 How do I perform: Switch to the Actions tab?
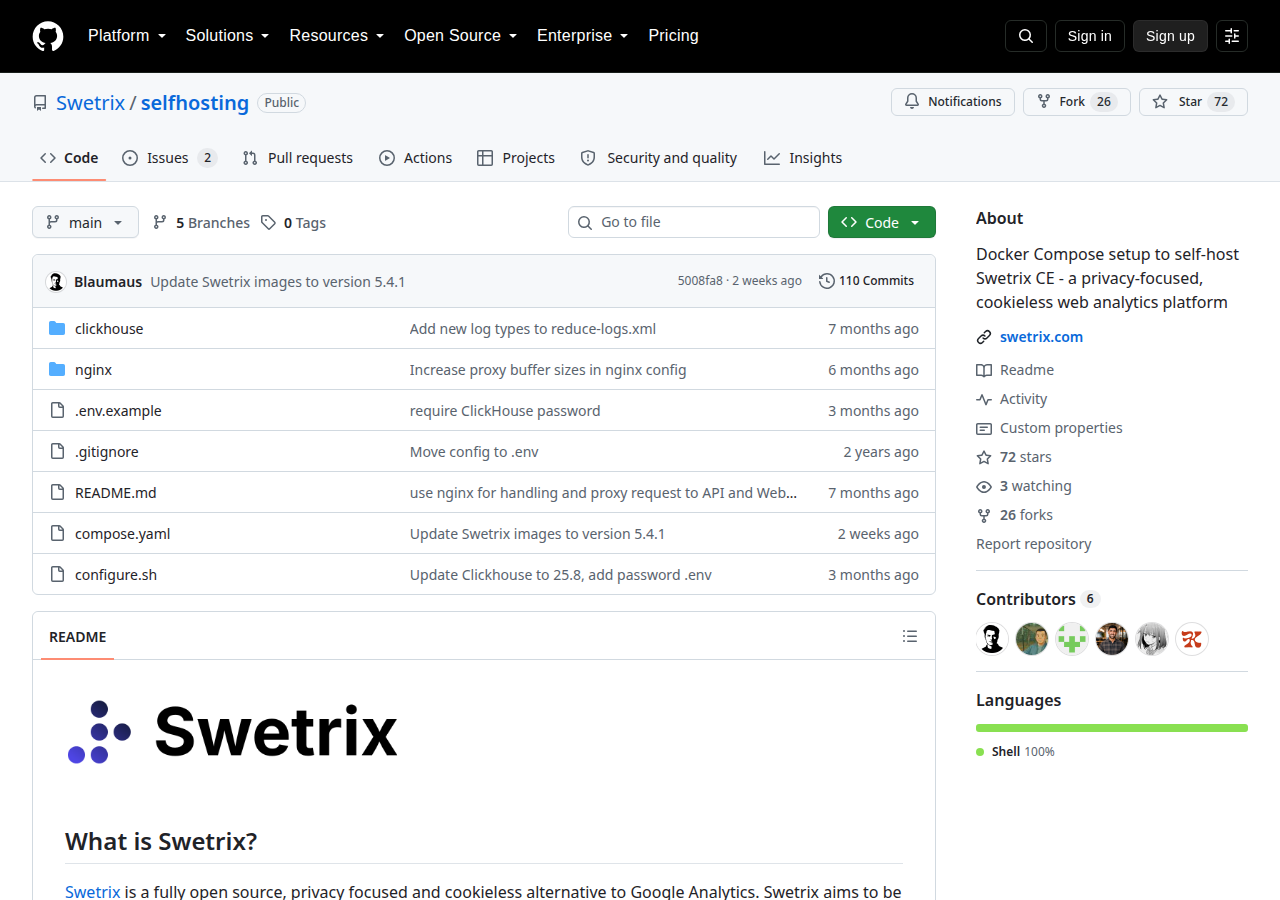416,158
